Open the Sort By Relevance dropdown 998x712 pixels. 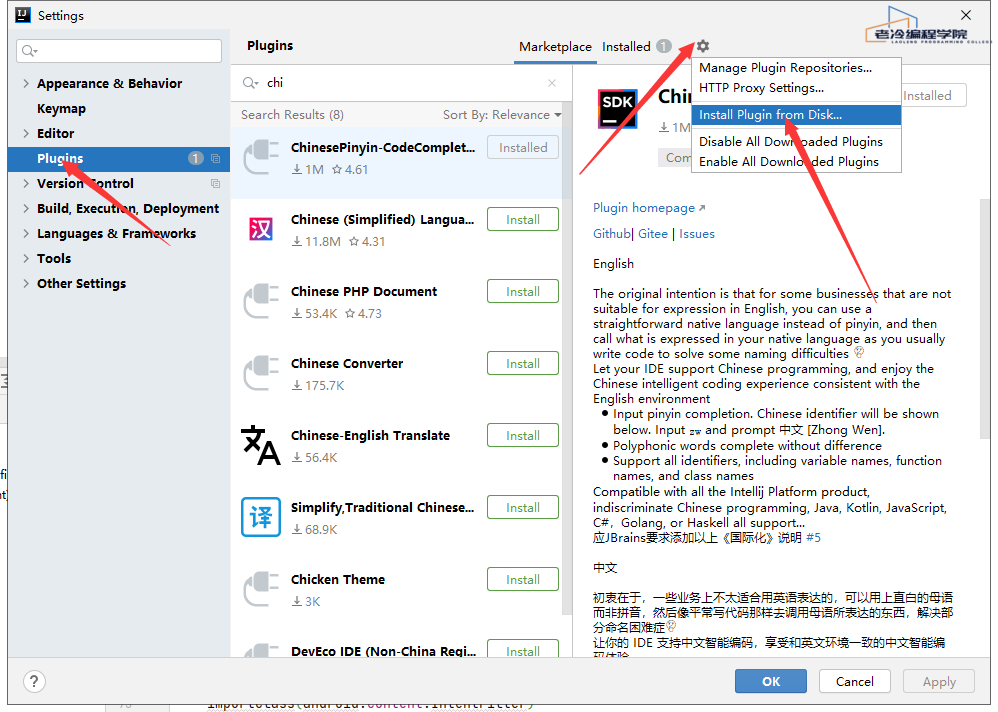502,115
